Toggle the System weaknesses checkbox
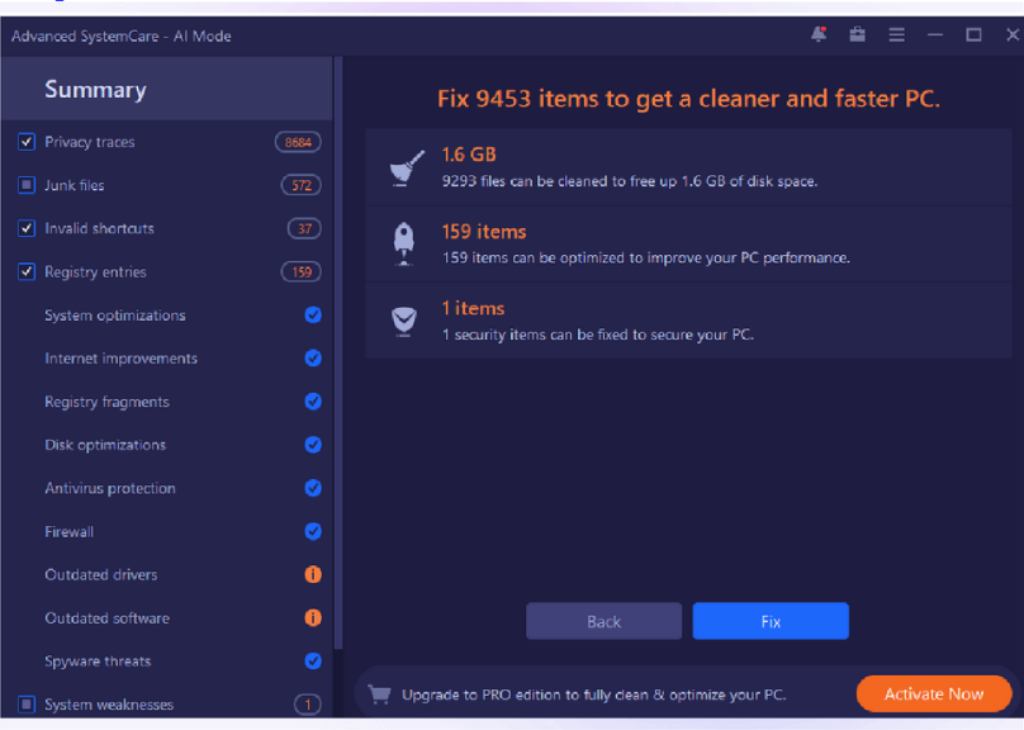This screenshot has width=1024, height=730. click(x=26, y=704)
